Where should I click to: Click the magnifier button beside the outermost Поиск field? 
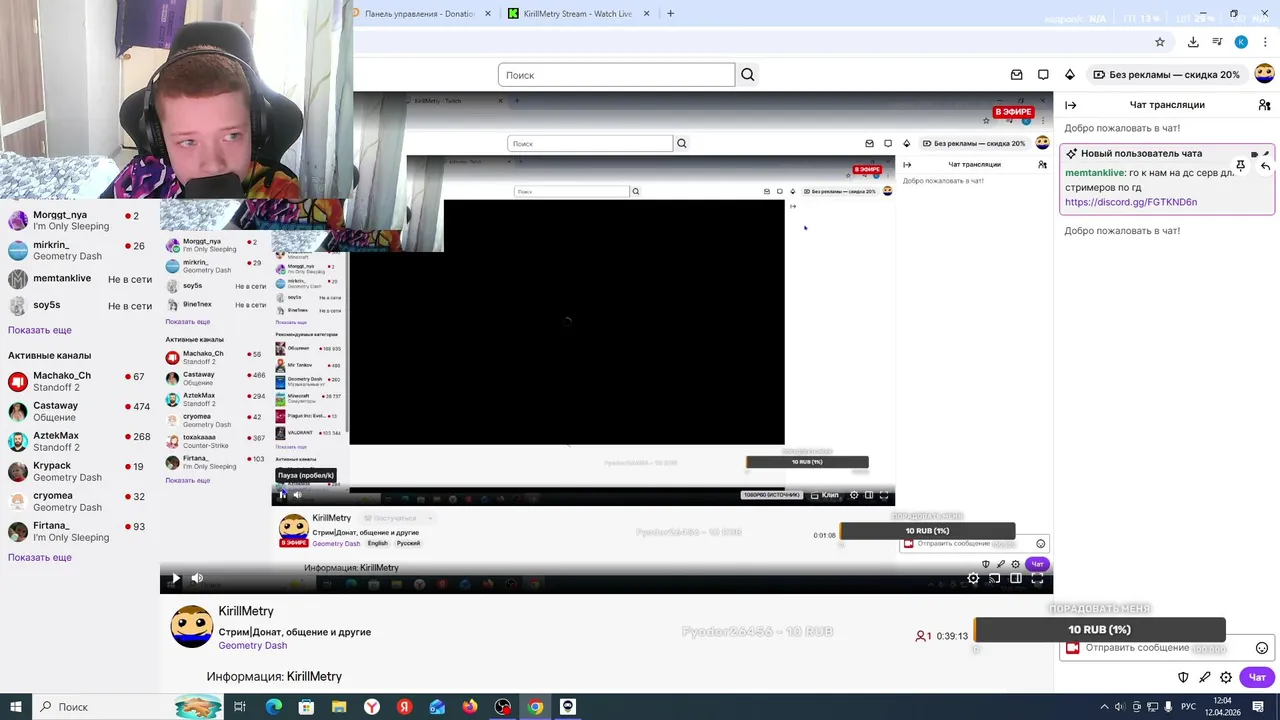click(x=748, y=75)
